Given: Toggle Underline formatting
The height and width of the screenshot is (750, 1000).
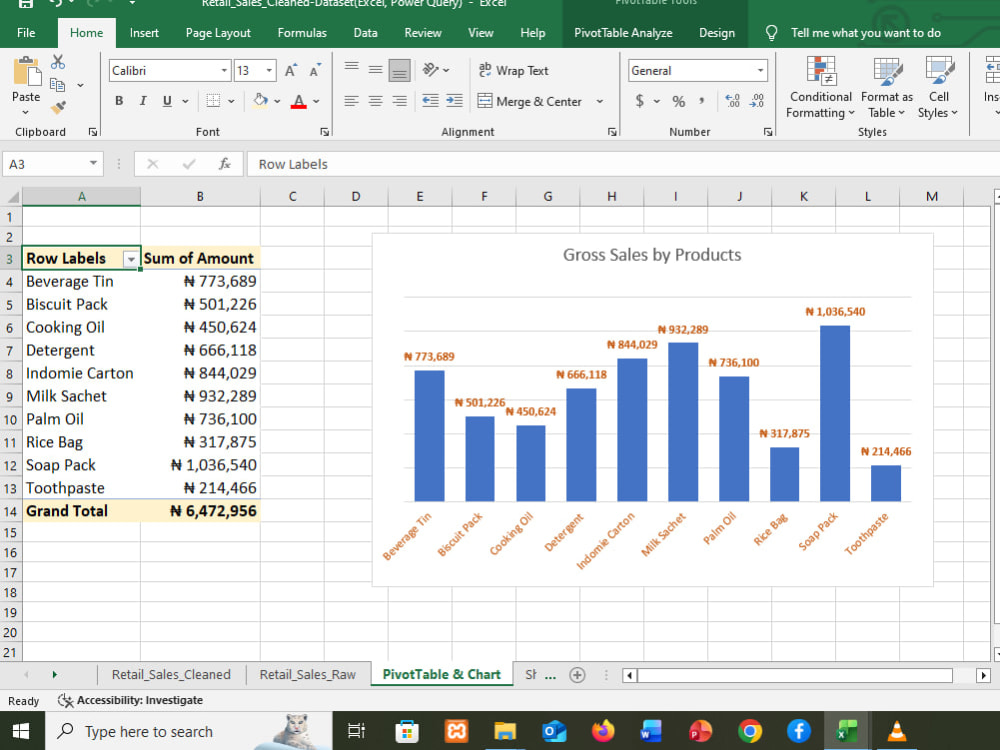Looking at the screenshot, I should (x=167, y=101).
